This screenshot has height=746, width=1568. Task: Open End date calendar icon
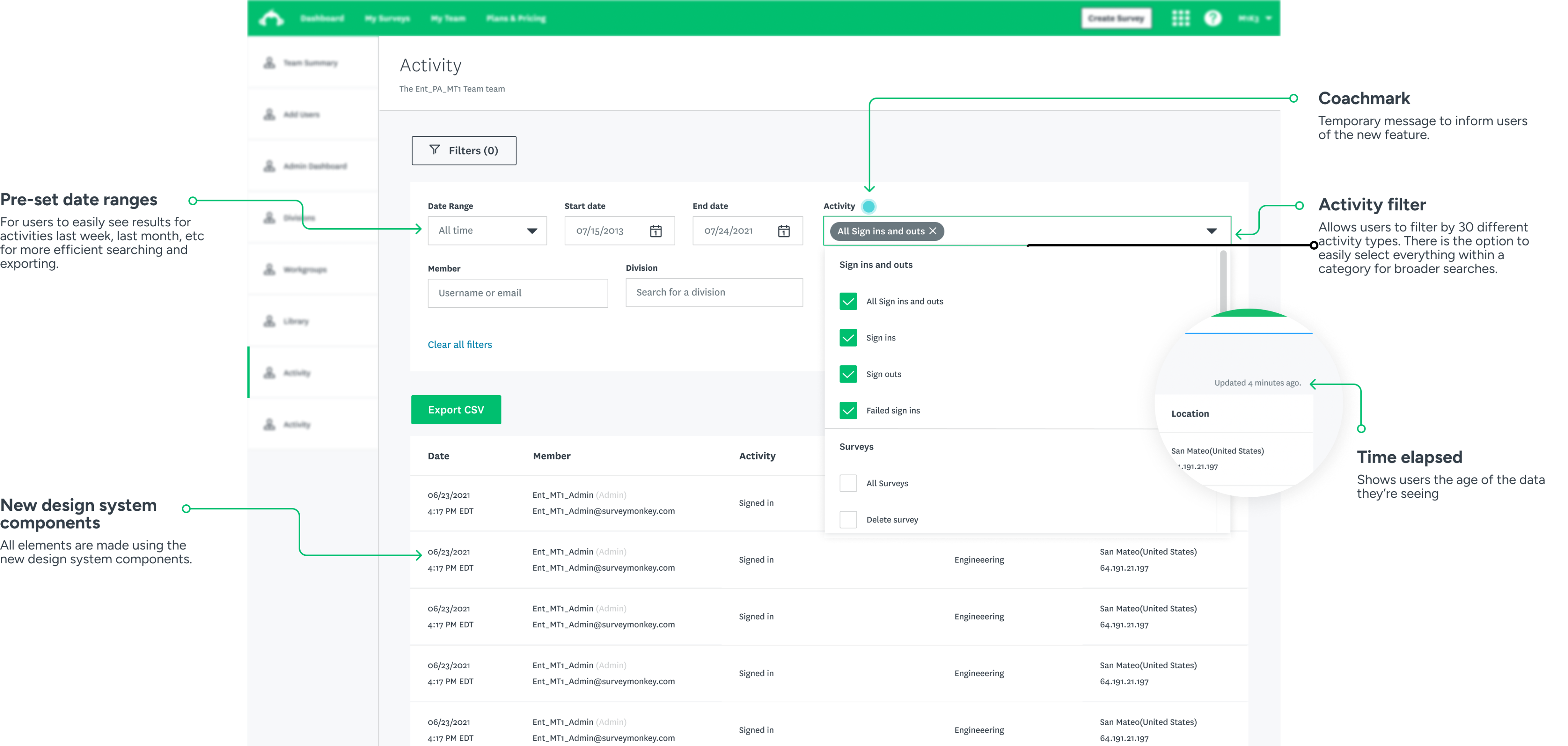pyautogui.click(x=783, y=231)
